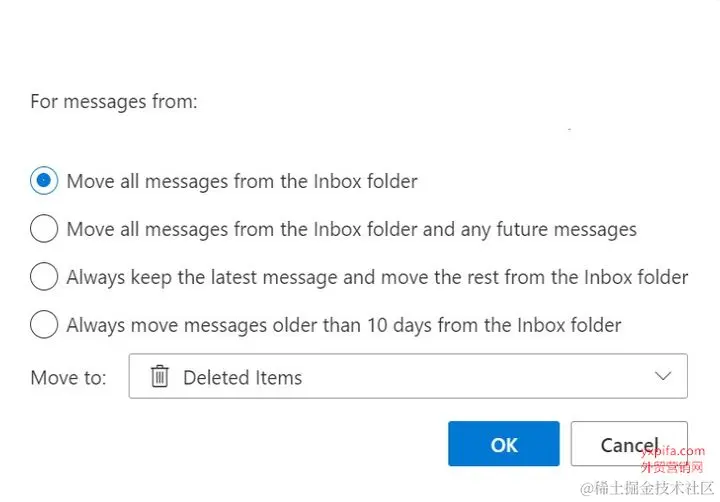Viewport: 720px width, 502px height.
Task: Click the 'For messages from:' heading text
Action: pyautogui.click(x=113, y=102)
